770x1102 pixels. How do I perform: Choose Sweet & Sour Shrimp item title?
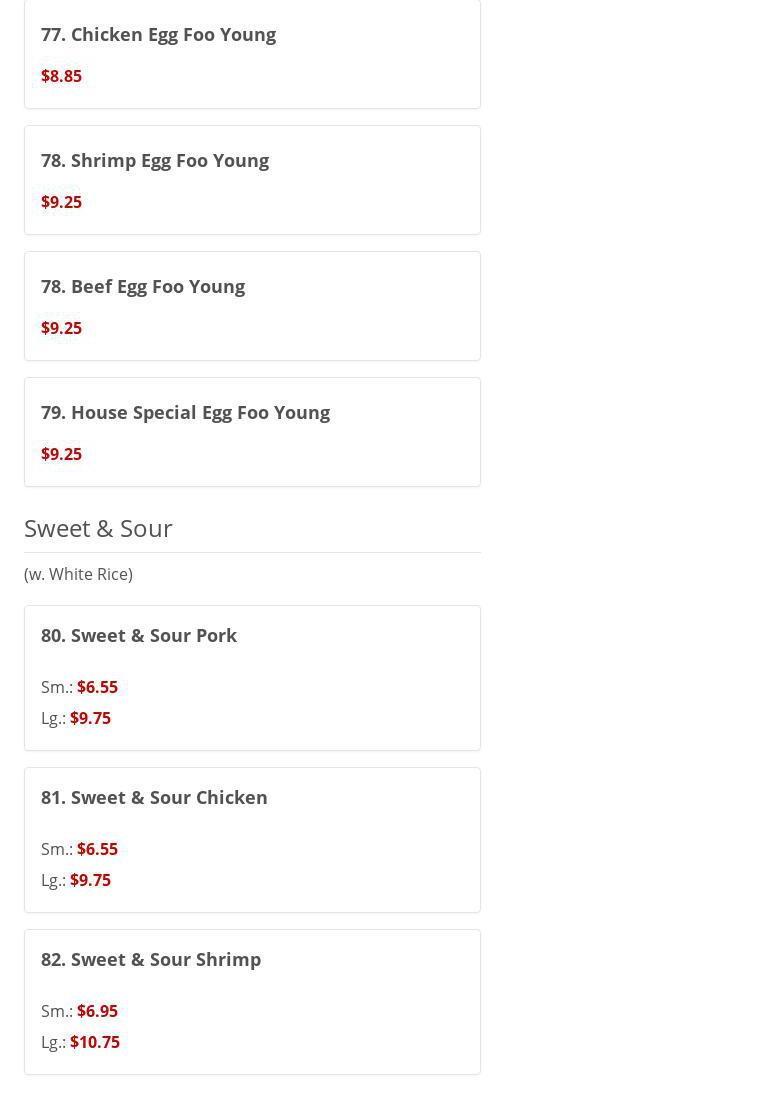click(151, 959)
